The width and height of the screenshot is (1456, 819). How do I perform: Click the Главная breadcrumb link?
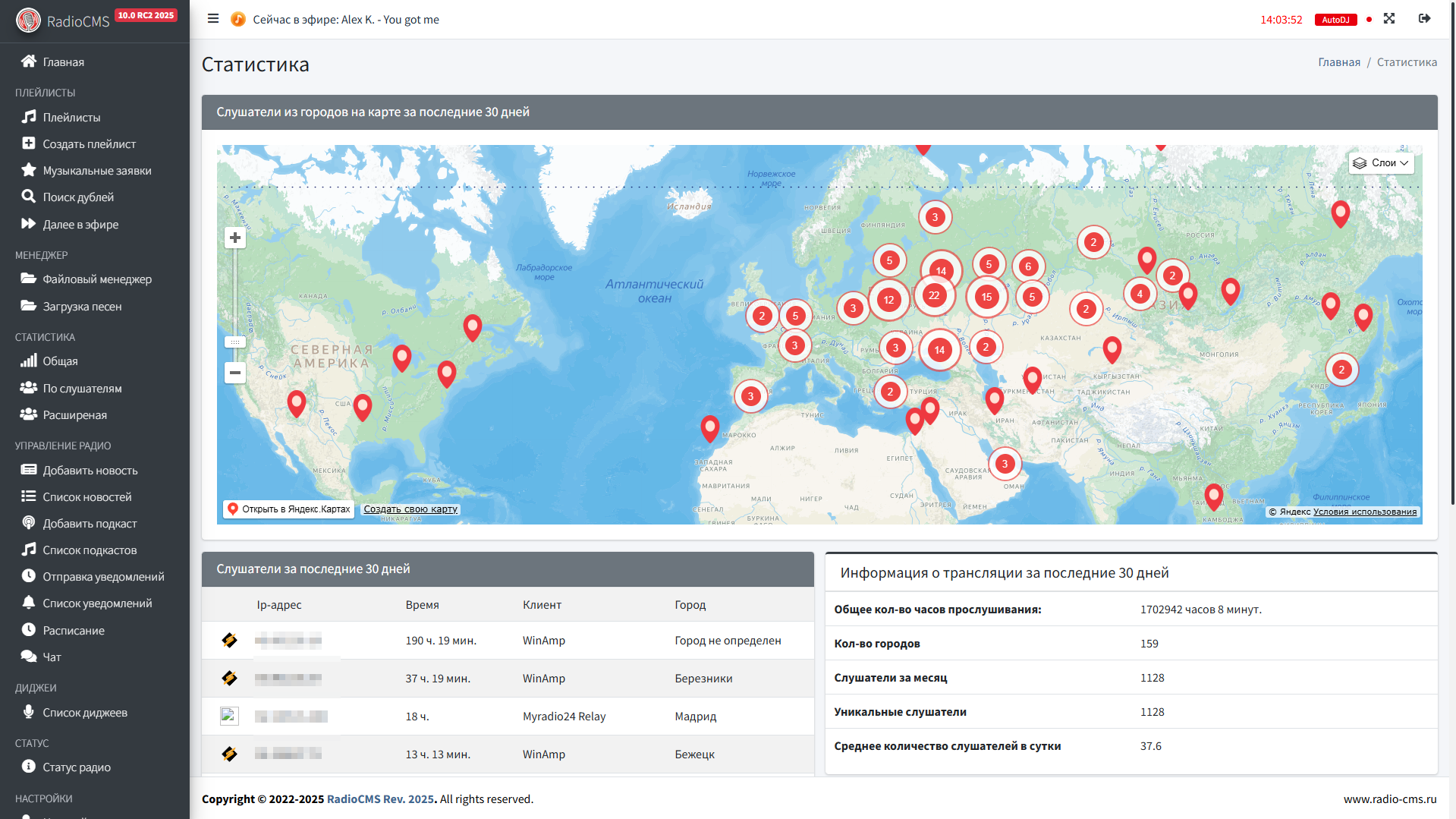(1339, 62)
